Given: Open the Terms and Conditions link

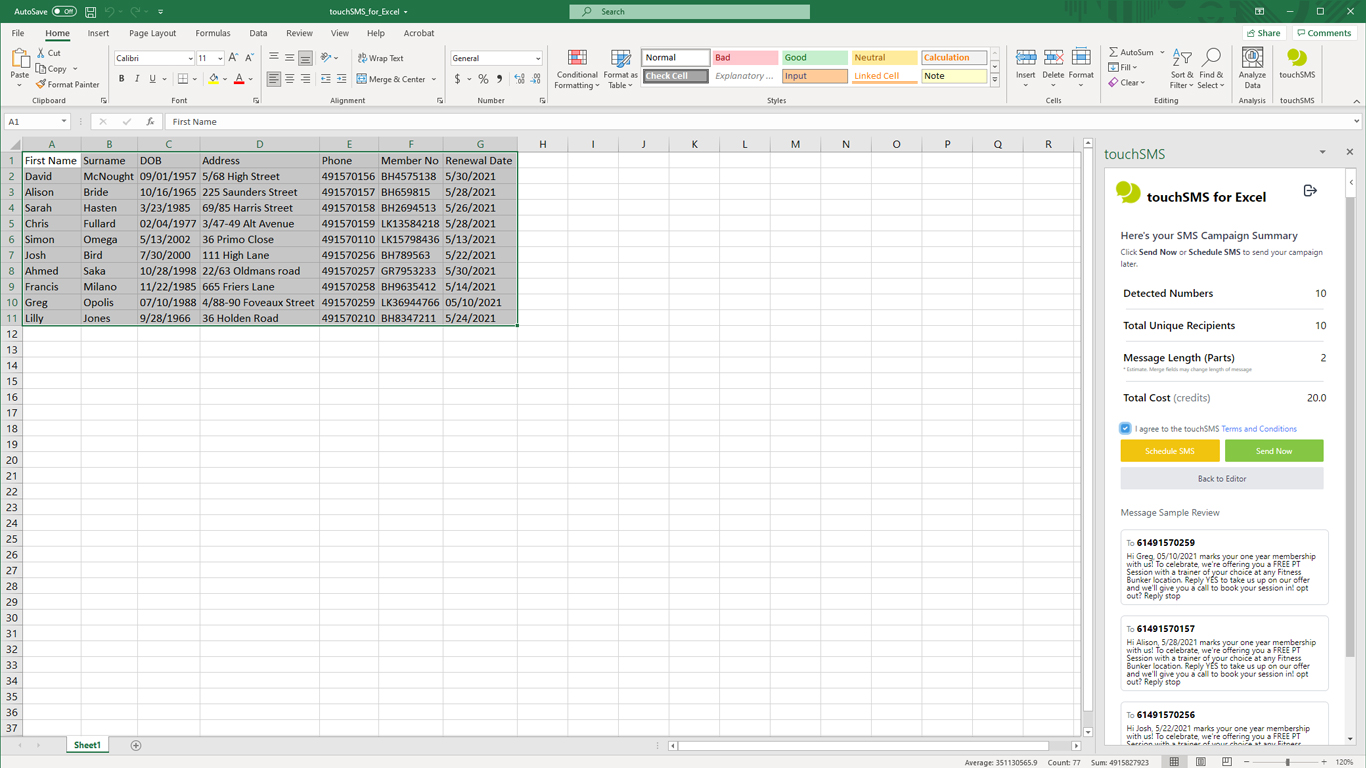Looking at the screenshot, I should point(1259,429).
